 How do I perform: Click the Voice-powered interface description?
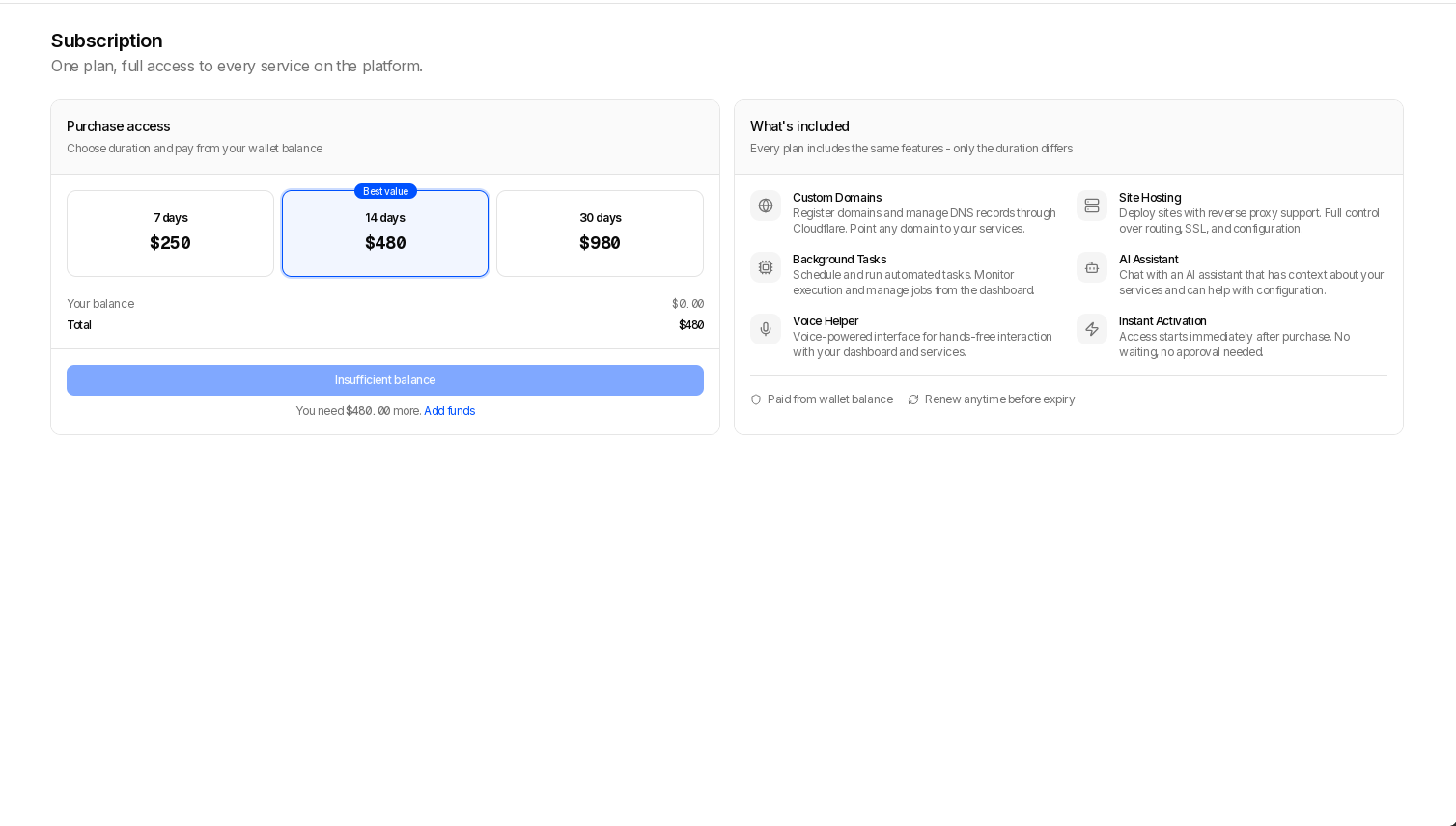pos(922,344)
